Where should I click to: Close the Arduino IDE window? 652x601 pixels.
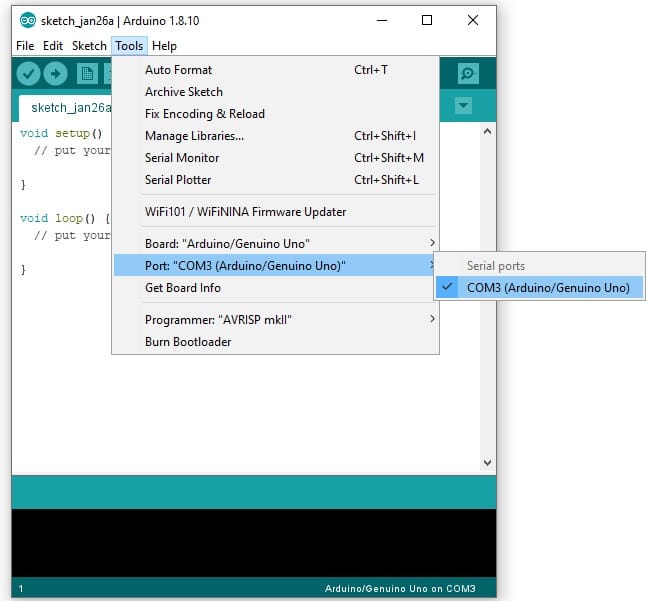[x=473, y=20]
